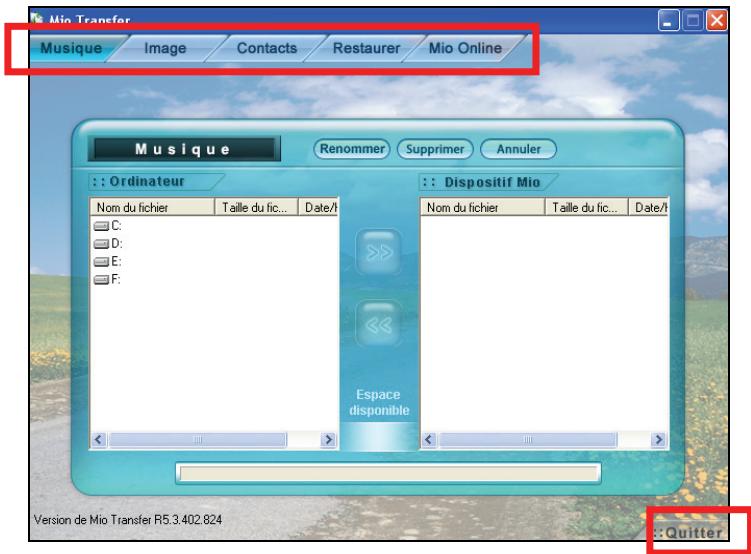Minimize the Mio Transfer window
Image resolution: width=751 pixels, height=554 pixels.
tap(668, 21)
